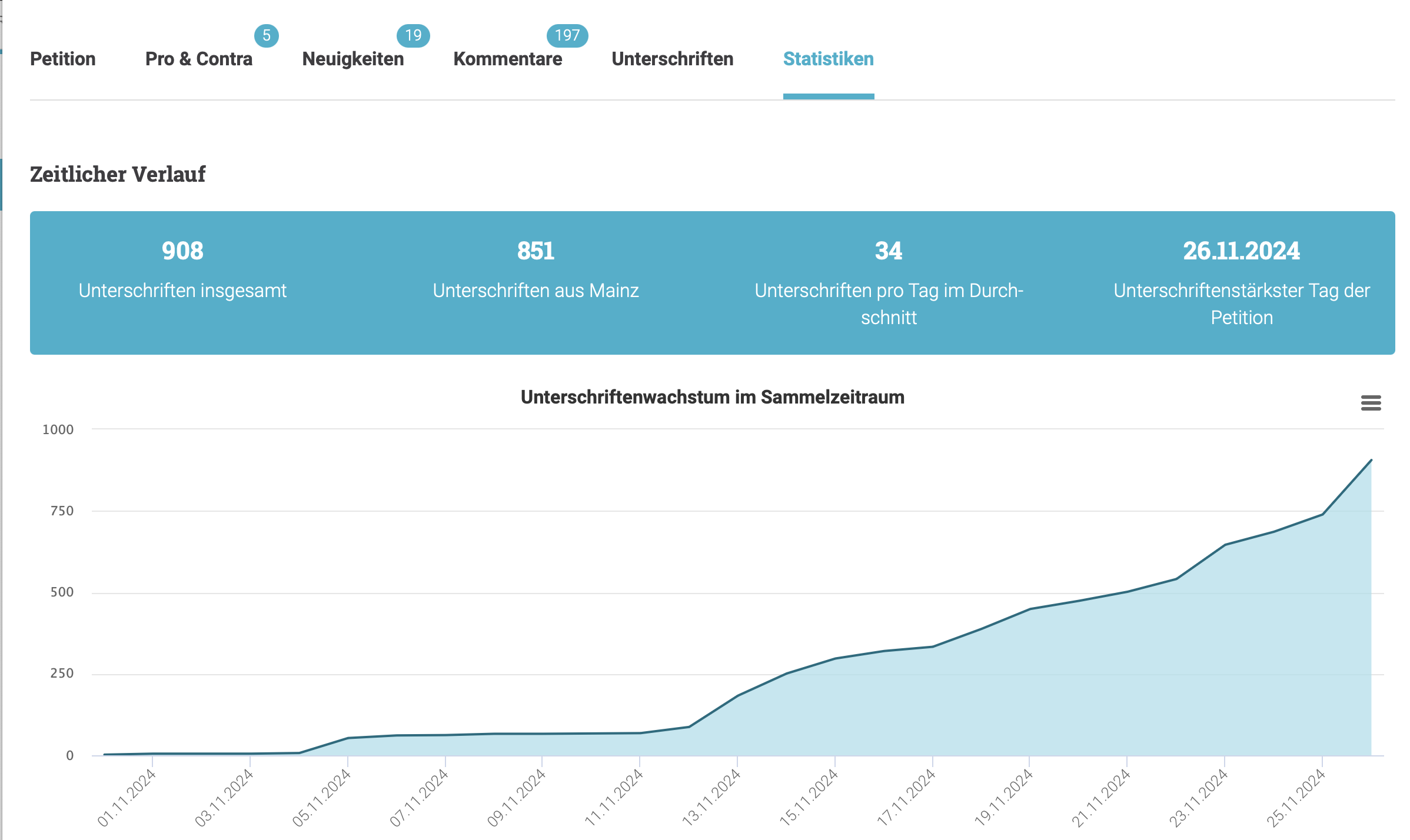Viewport: 1410px width, 840px height.
Task: Open the Petition tab
Action: (x=63, y=59)
